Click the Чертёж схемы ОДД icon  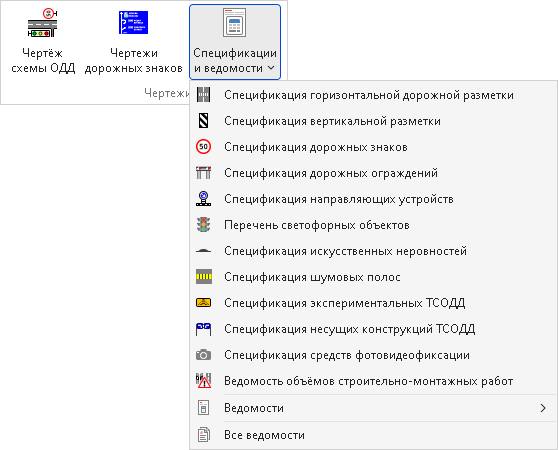click(43, 23)
